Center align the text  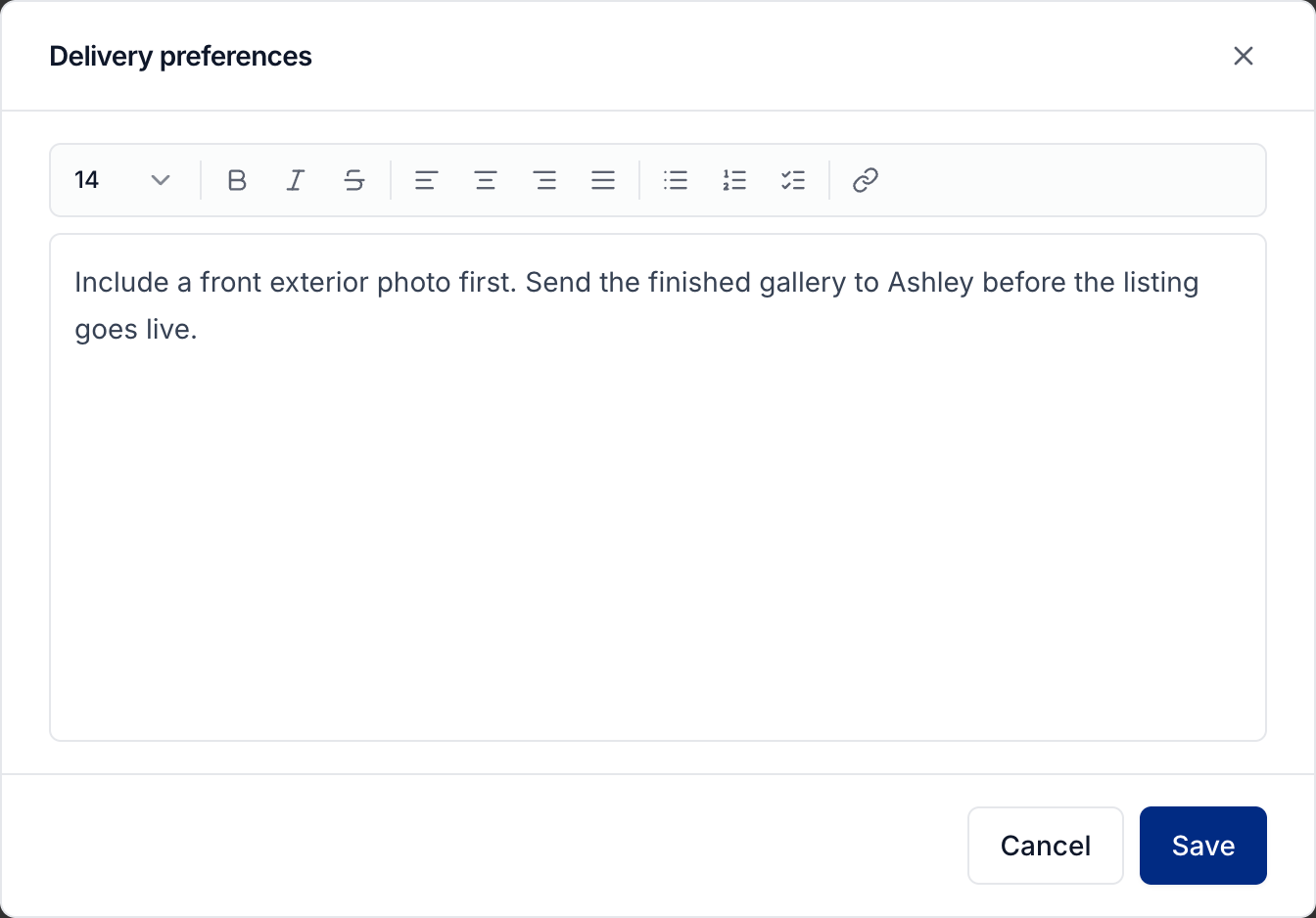[x=486, y=180]
